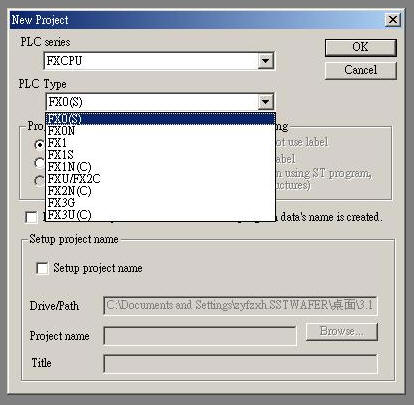Confirm with the OK button
This screenshot has height=405, width=414.
coord(361,47)
